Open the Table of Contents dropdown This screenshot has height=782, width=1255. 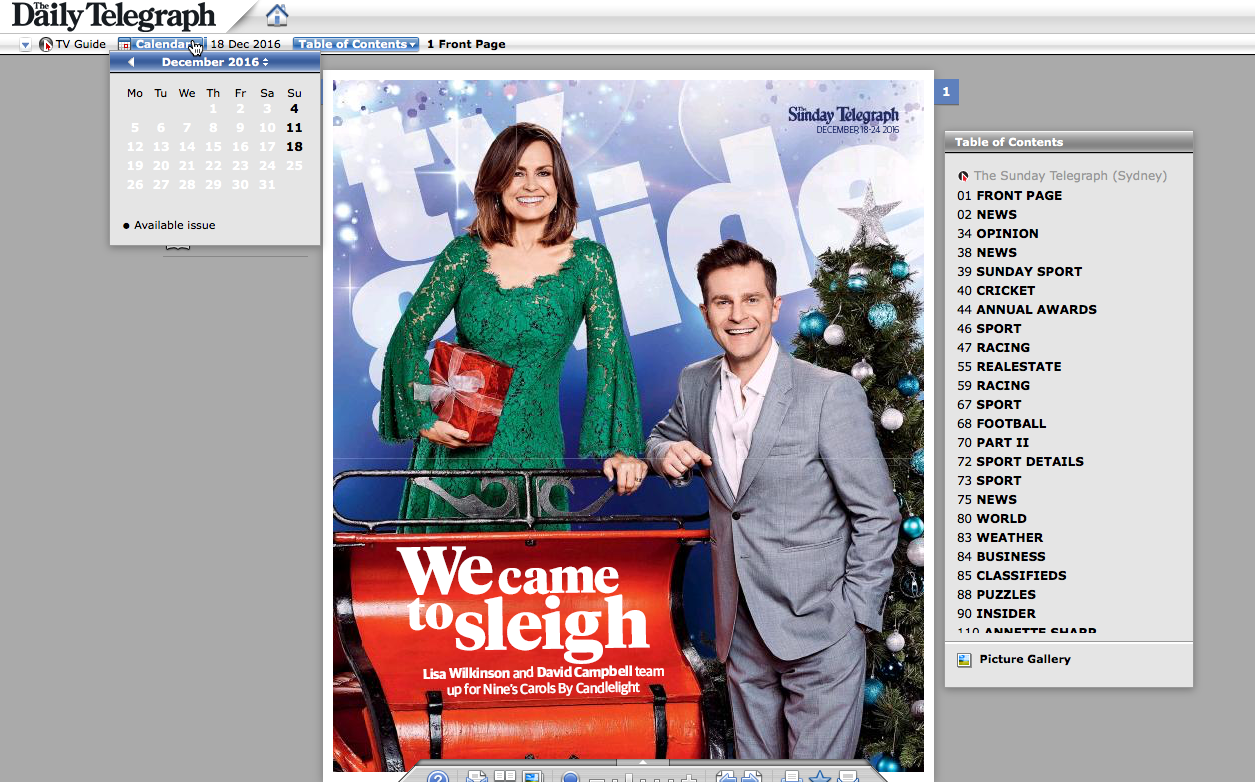tap(356, 44)
